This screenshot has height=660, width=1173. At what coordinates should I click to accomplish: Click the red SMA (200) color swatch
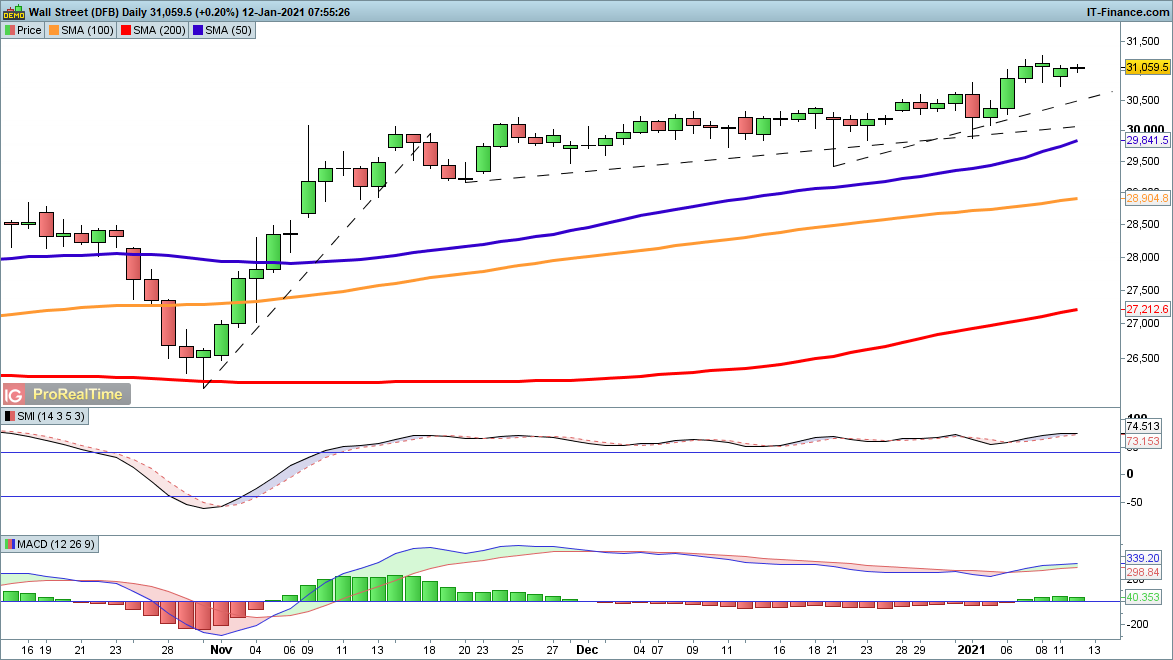click(125, 30)
